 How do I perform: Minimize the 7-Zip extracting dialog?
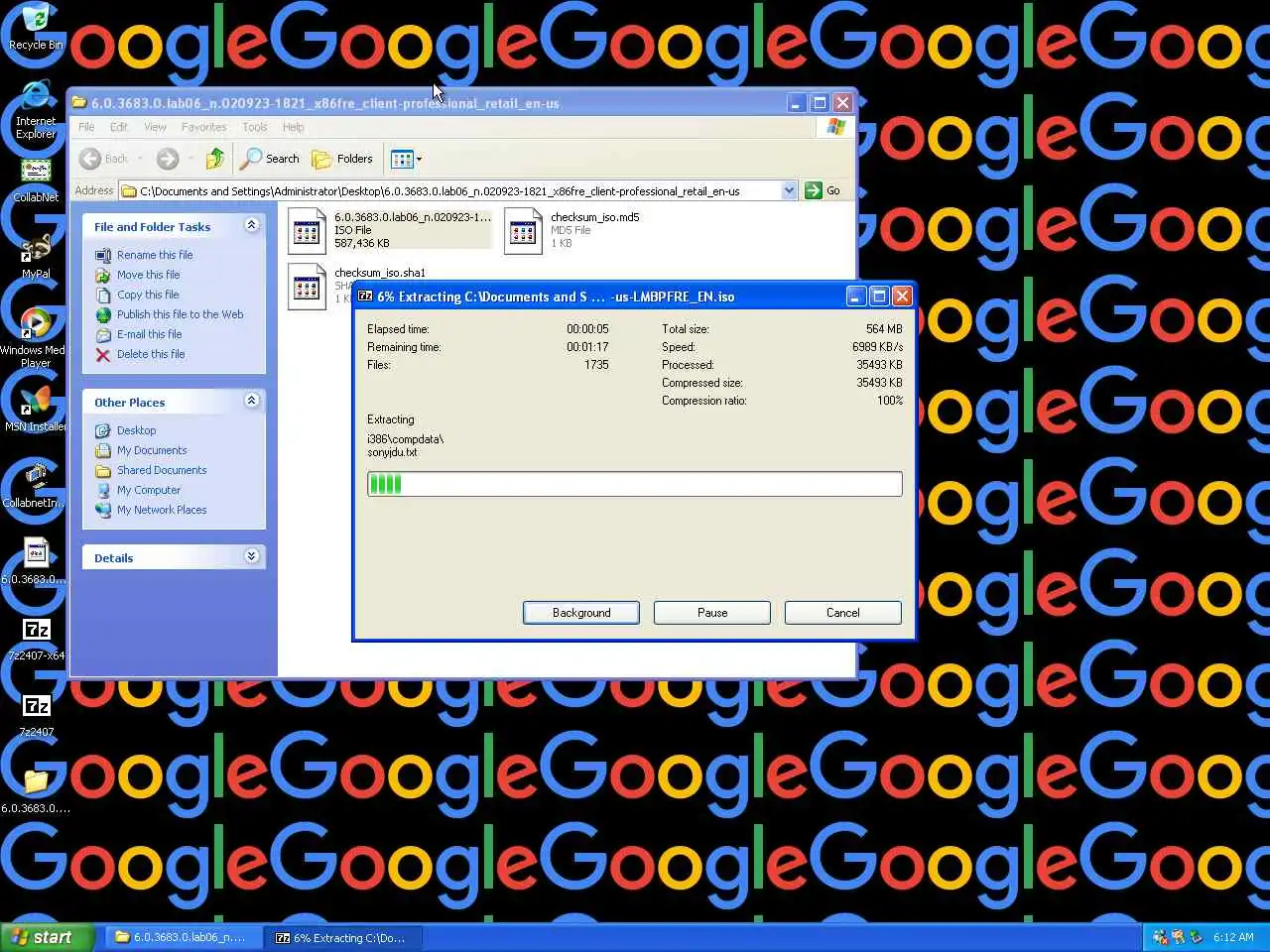tap(856, 296)
